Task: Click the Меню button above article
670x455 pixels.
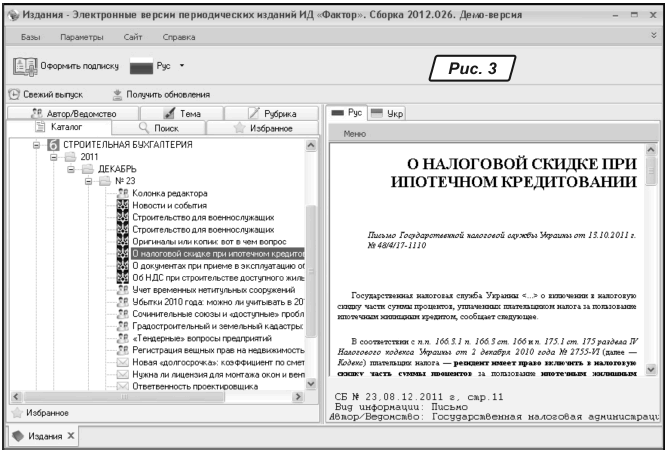Action: point(355,133)
